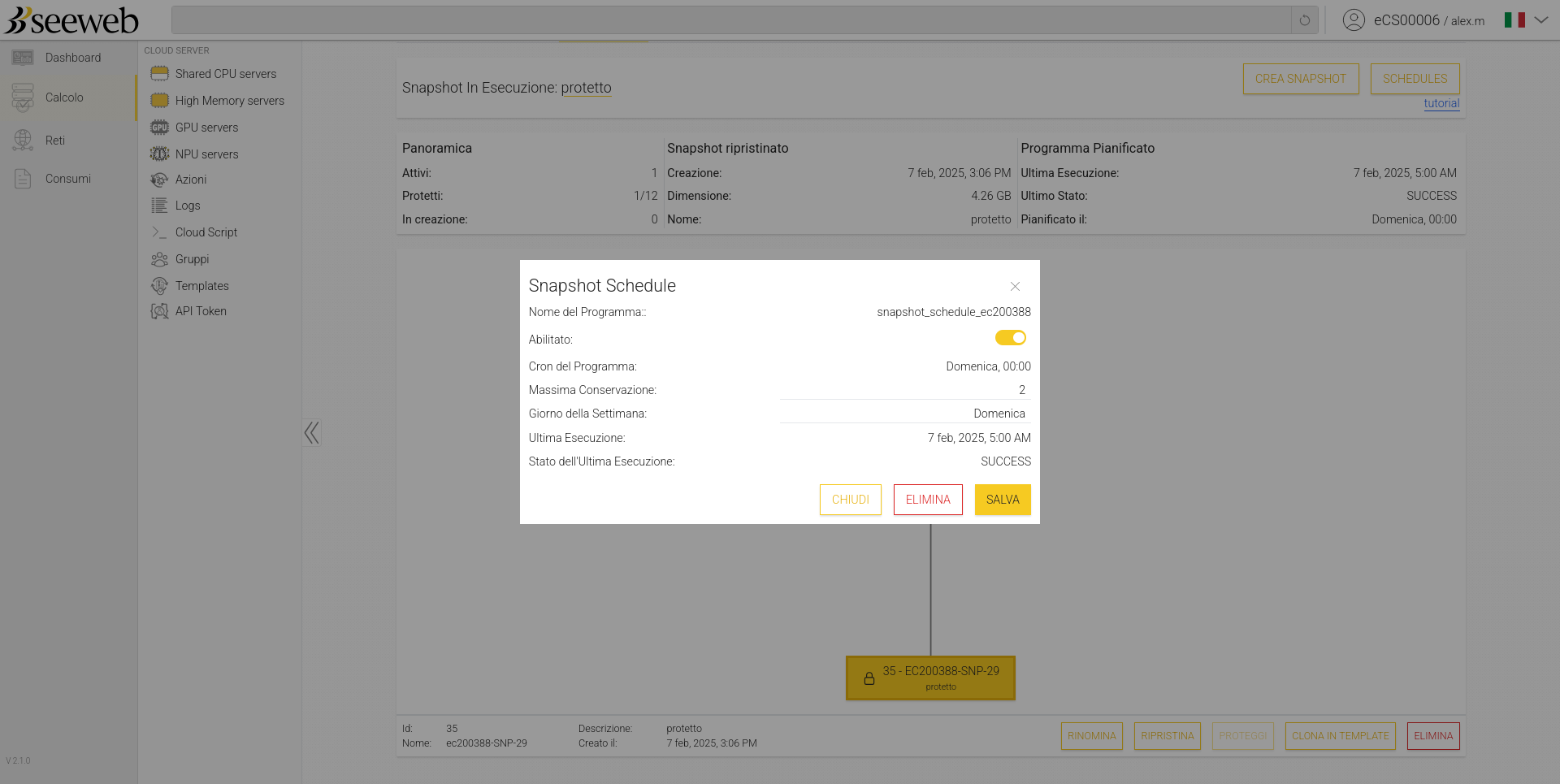Click the CLONA IN TEMPLATE button

pyautogui.click(x=1341, y=736)
